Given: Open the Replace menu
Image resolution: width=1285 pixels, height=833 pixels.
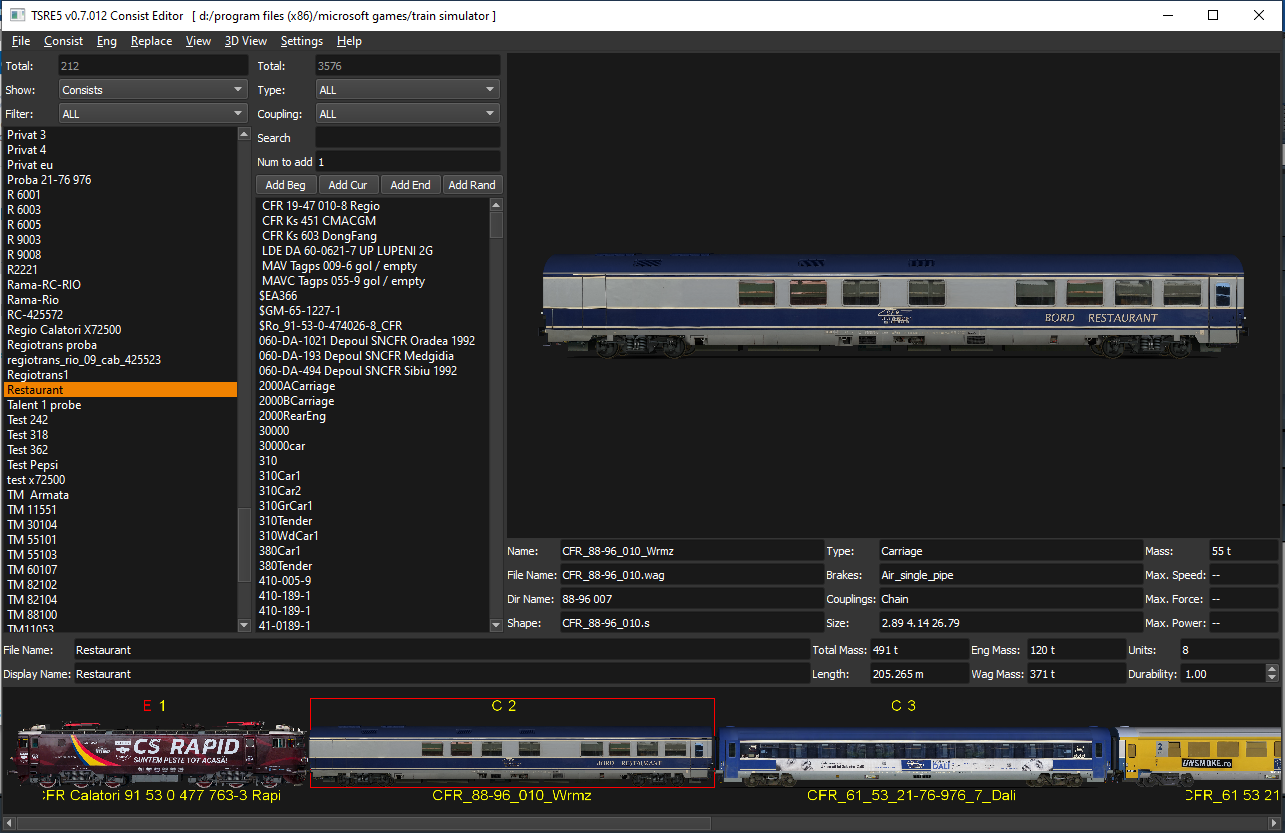Looking at the screenshot, I should pos(151,41).
